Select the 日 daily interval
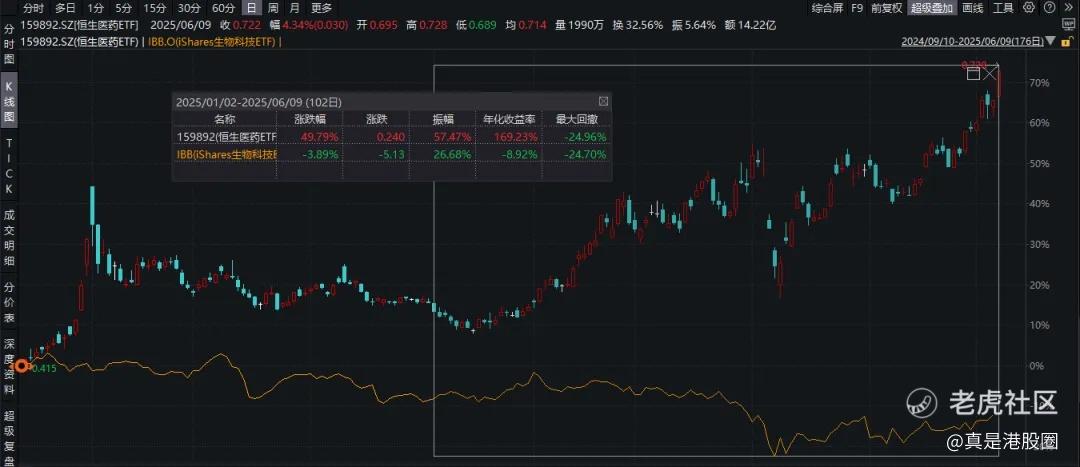Viewport: 1080px width, 467px height. [252, 8]
